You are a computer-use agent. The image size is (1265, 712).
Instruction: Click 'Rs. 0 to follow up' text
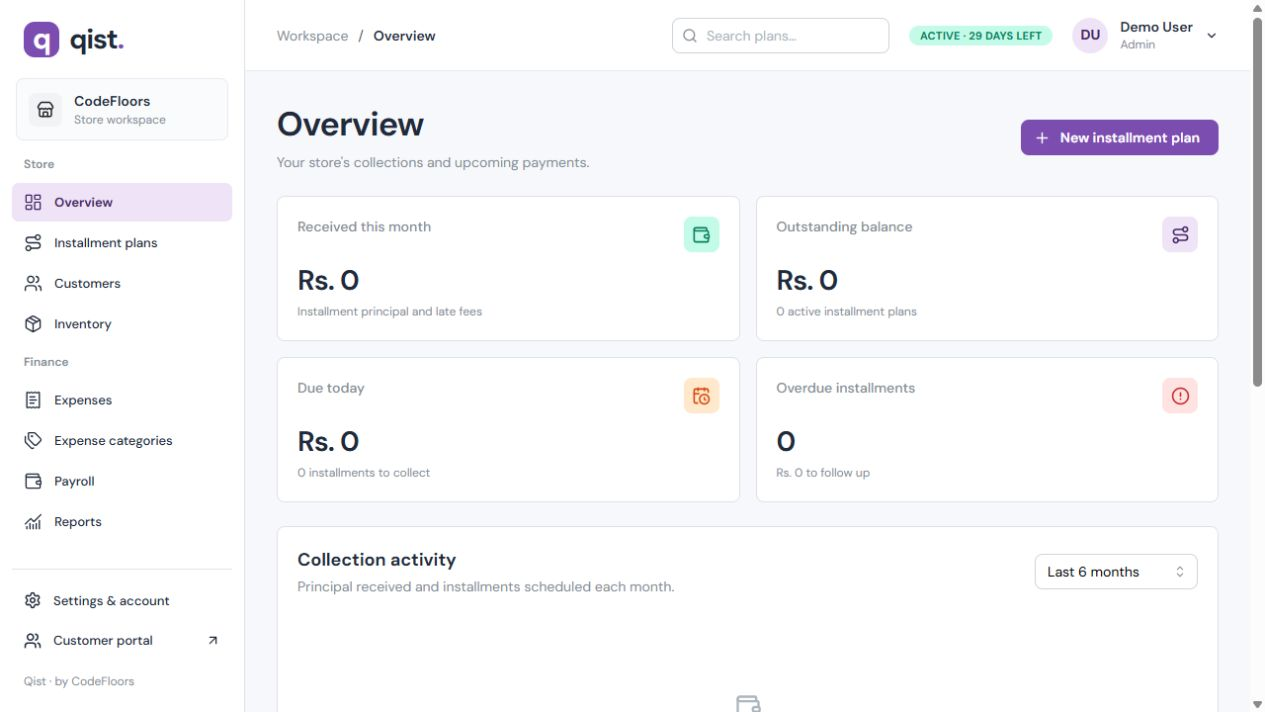[823, 472]
